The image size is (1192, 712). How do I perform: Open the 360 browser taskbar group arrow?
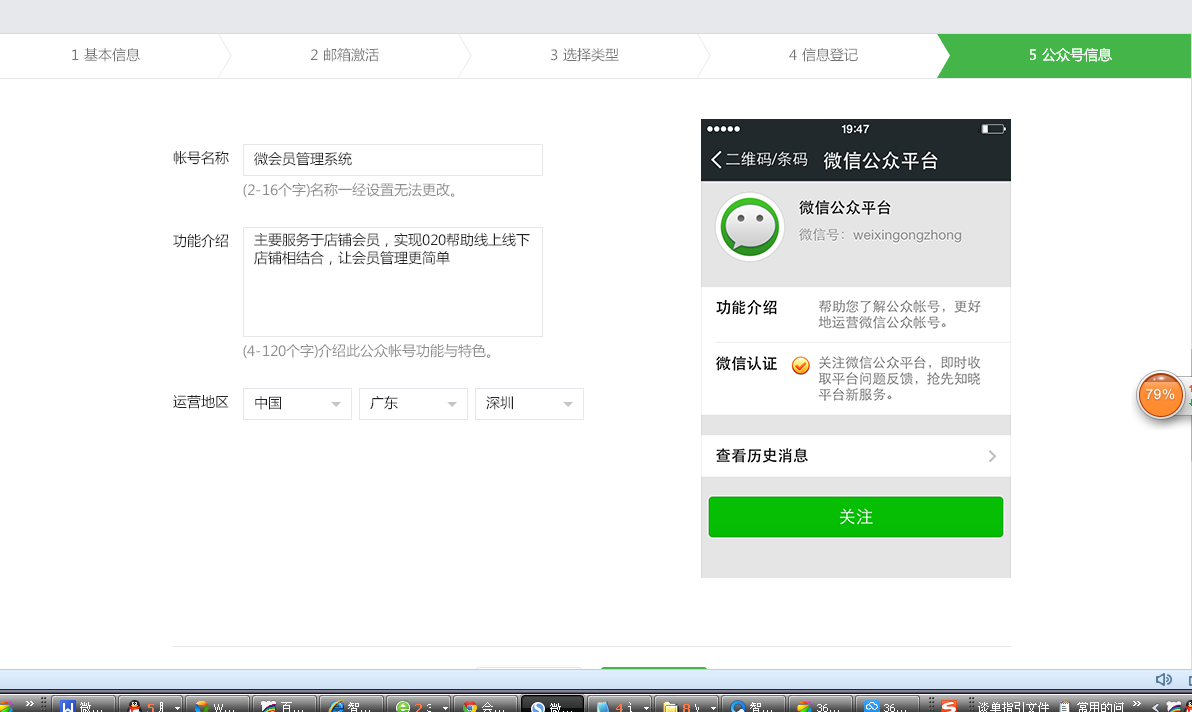[445, 707]
